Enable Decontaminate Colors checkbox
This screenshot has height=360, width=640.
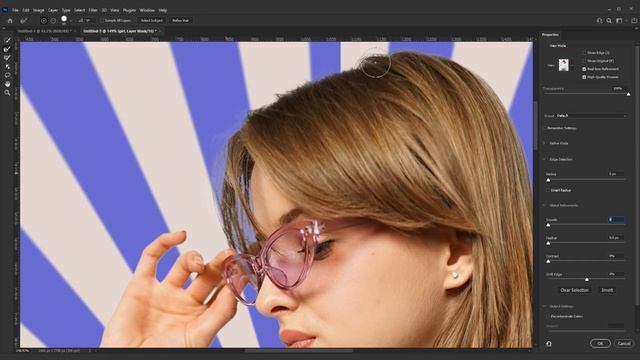point(548,316)
